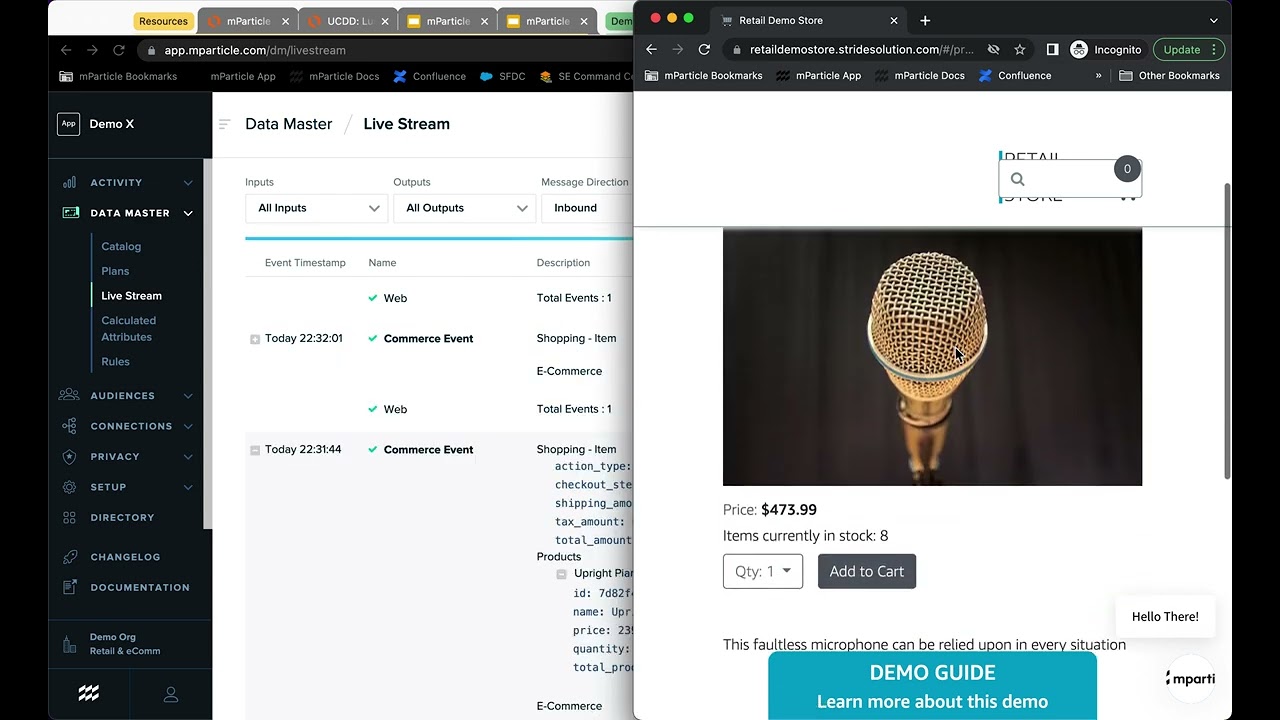Click the Setup gear icon
This screenshot has height=720, width=1280.
pos(69,487)
